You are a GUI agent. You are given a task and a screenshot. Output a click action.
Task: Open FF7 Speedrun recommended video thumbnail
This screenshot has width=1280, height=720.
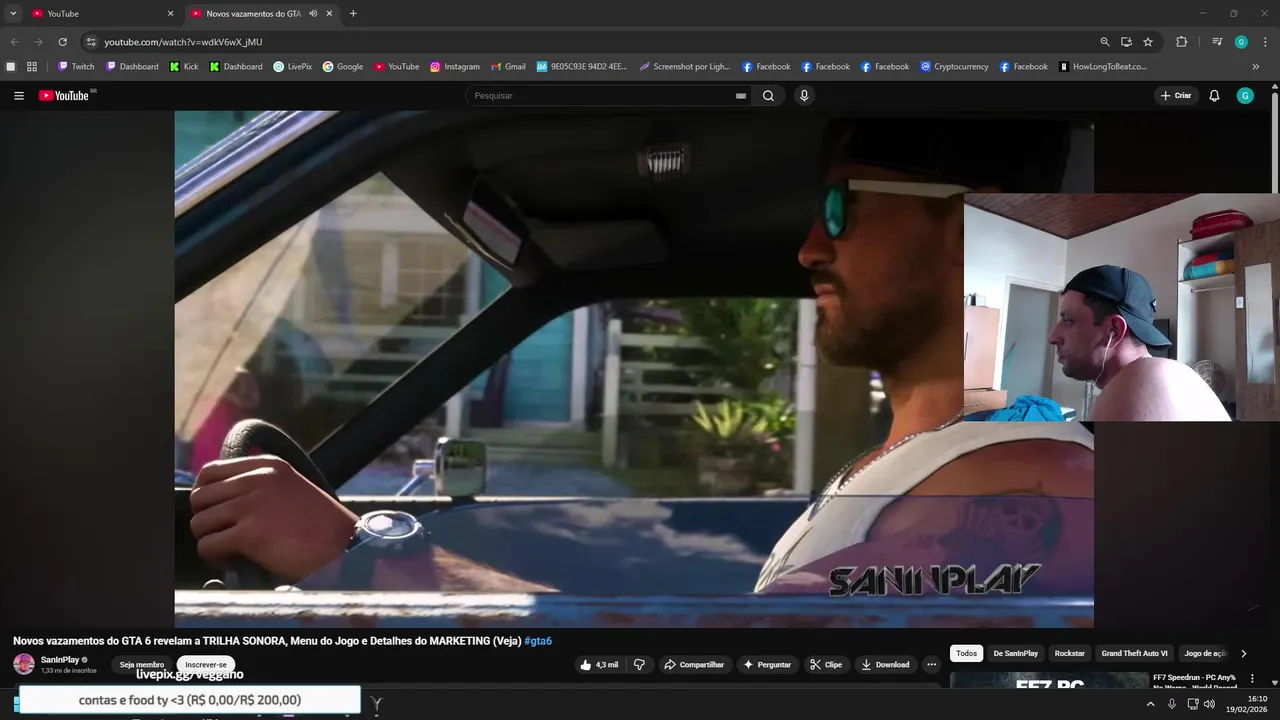tap(1049, 681)
